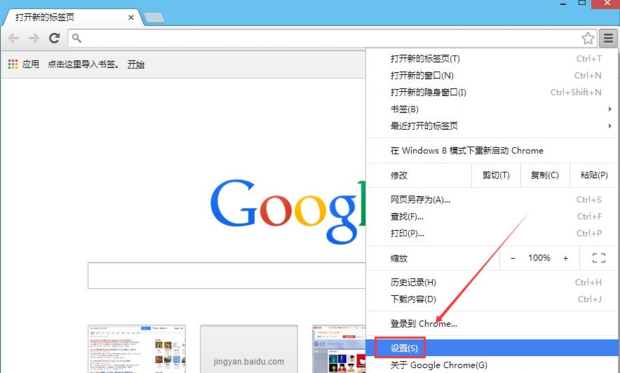
Task: Select 打开新的窗口(N) menu item
Action: [492, 76]
